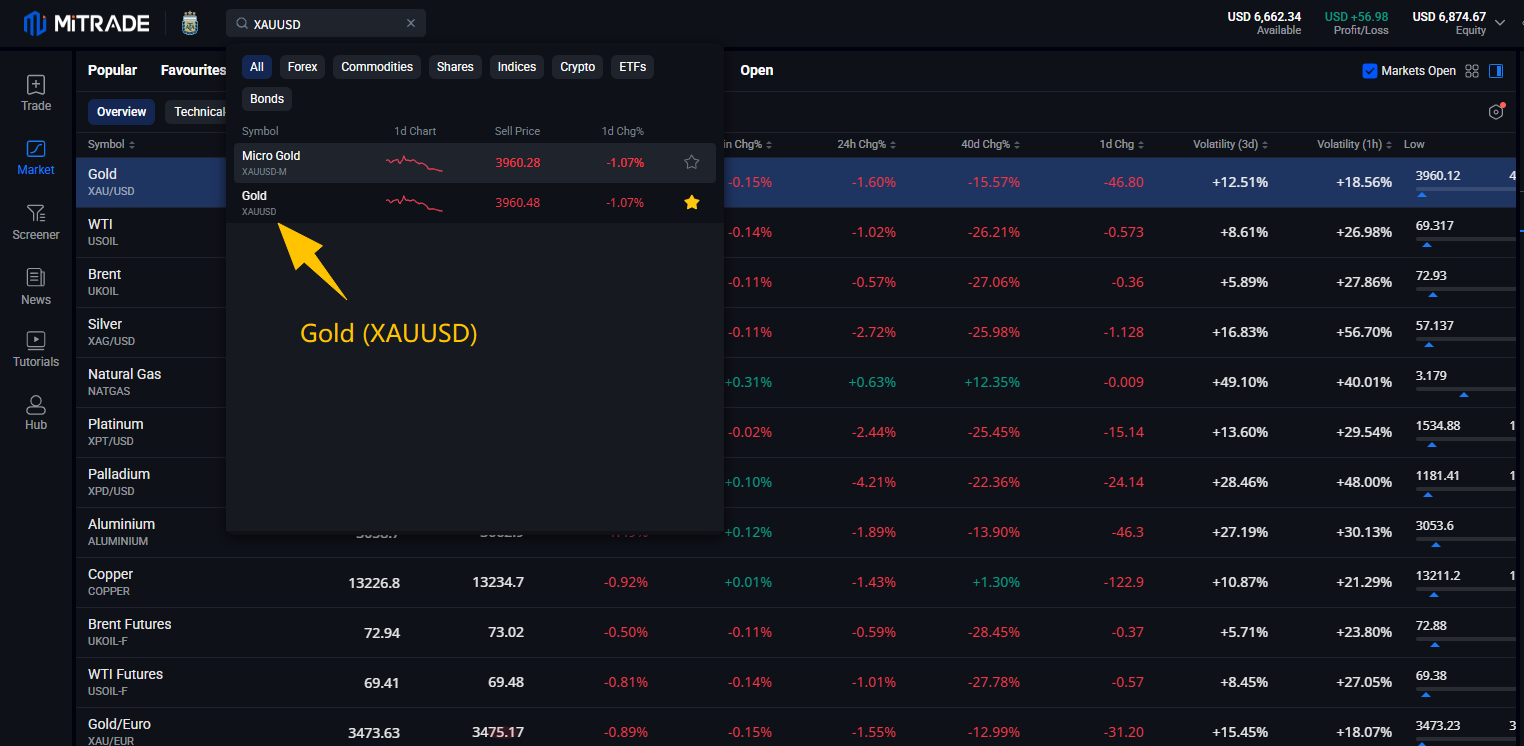
Task: Select the Crypto filter tab
Action: [578, 67]
